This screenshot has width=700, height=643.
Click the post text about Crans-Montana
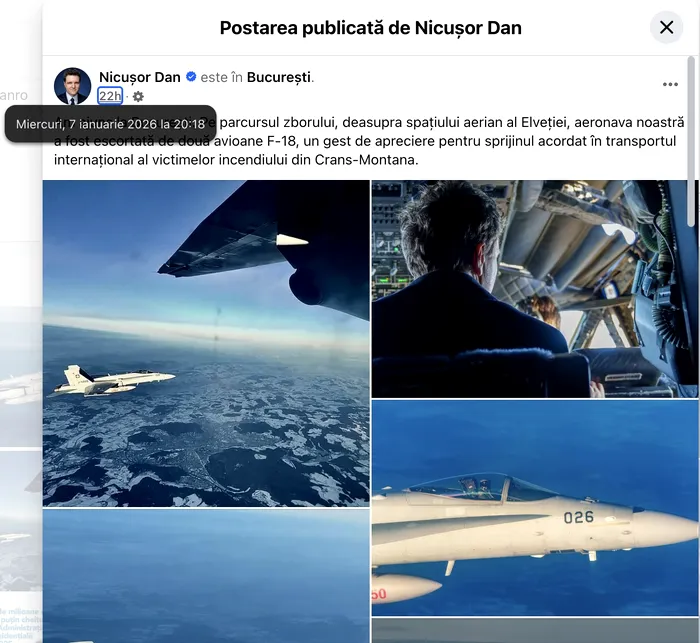point(369,141)
